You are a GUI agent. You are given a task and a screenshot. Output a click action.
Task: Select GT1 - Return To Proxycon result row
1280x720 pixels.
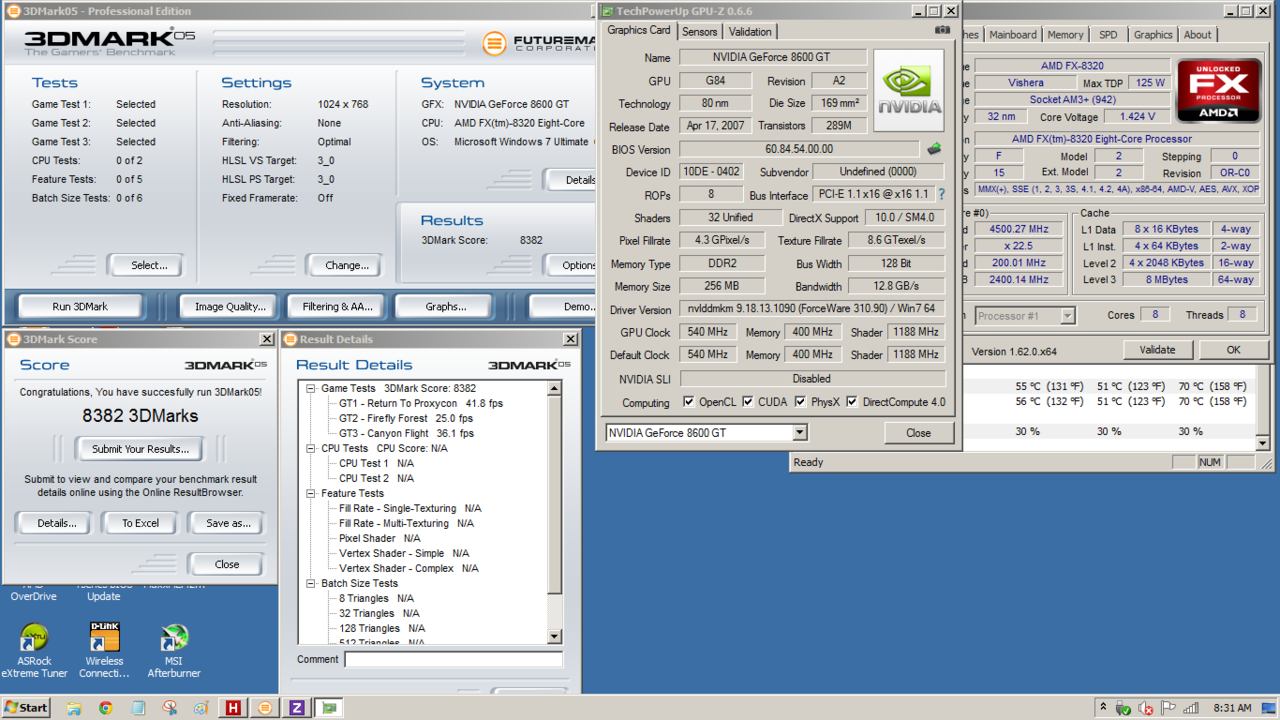421,403
